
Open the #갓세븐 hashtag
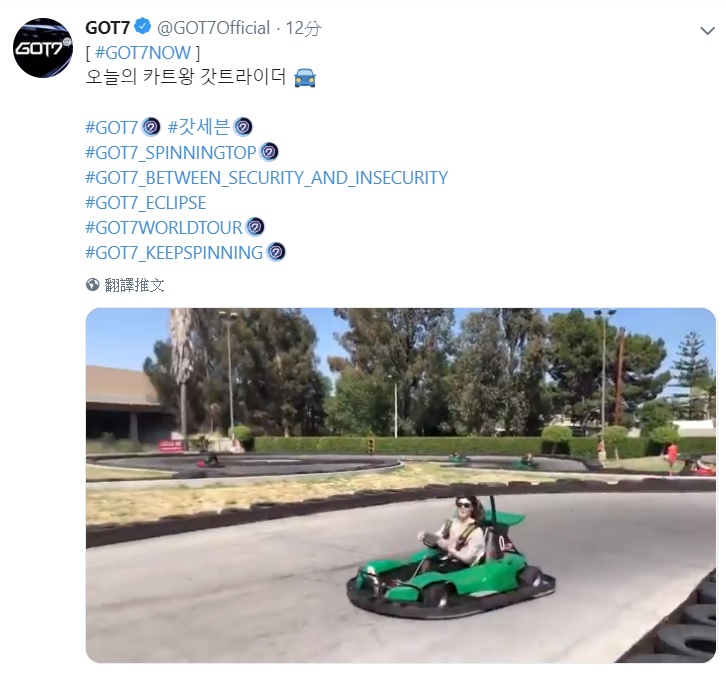click(x=199, y=127)
